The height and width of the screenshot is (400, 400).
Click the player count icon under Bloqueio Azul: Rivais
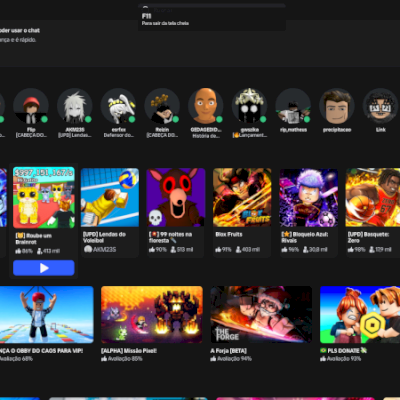[305, 249]
